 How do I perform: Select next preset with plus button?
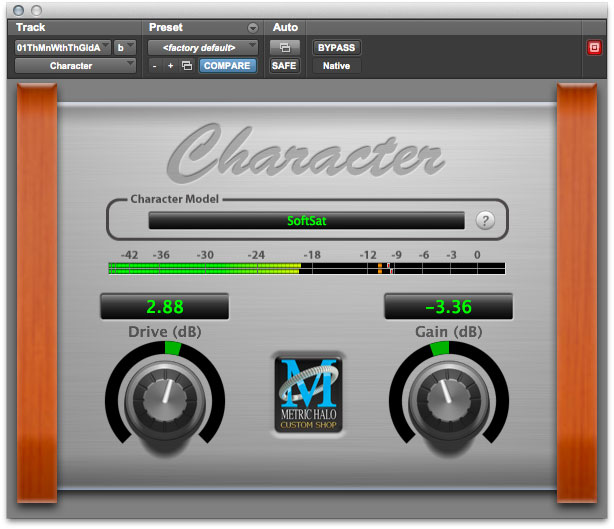click(x=170, y=66)
